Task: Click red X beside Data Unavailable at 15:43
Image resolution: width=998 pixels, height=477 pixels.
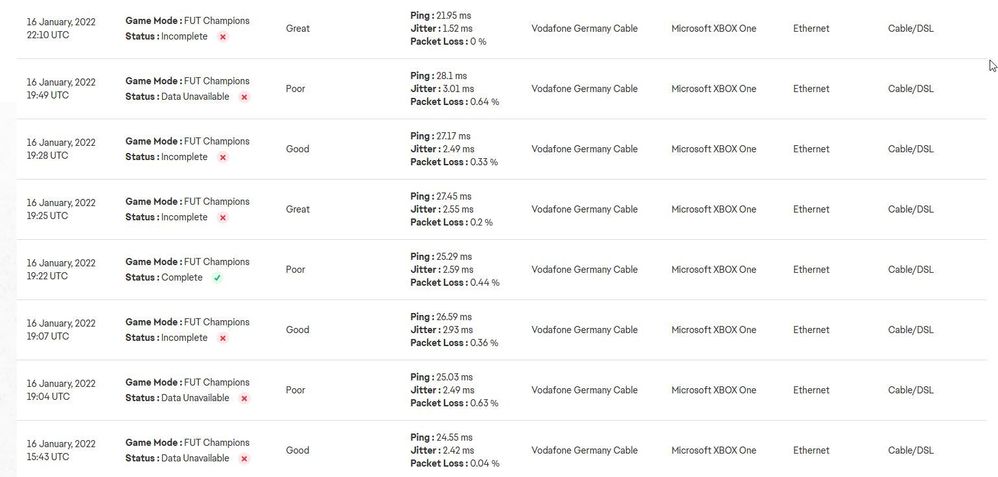Action: pyautogui.click(x=244, y=459)
